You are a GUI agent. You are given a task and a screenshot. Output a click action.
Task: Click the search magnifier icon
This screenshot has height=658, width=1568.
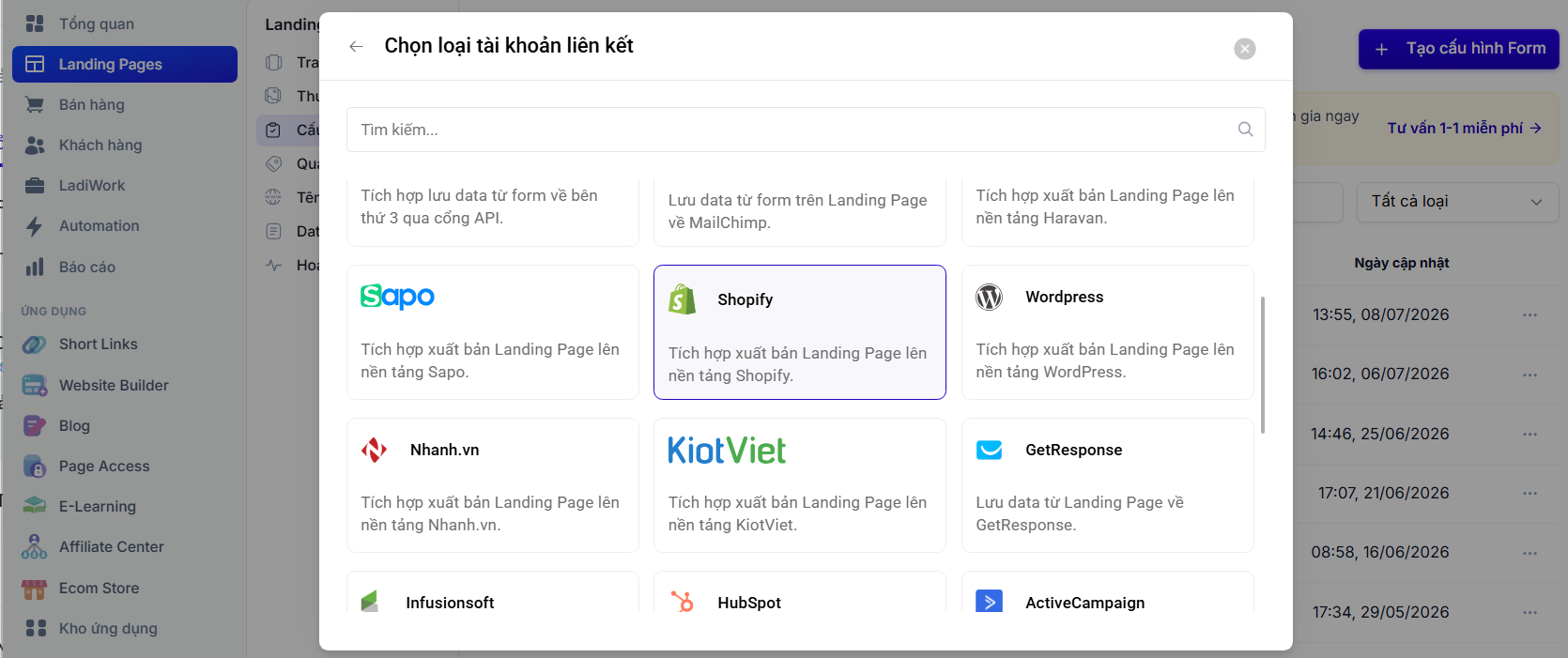pos(1245,130)
